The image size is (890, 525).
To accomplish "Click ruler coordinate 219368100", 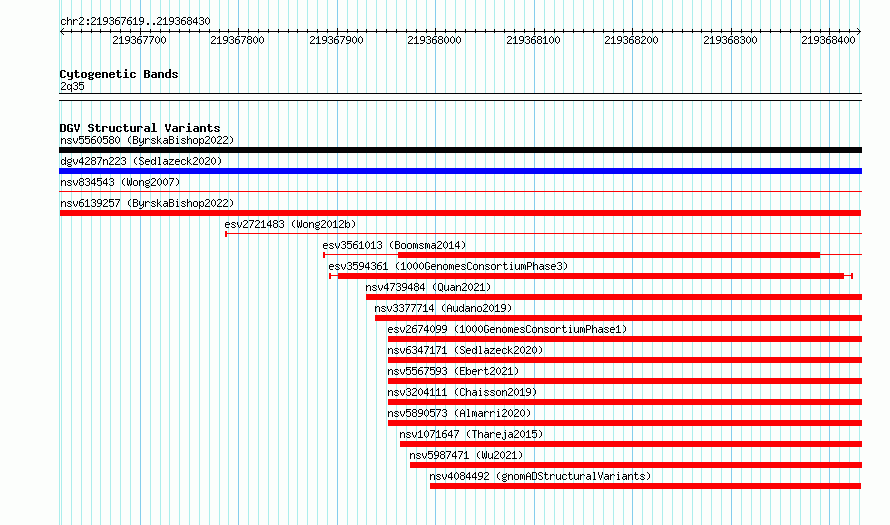I will point(533,40).
